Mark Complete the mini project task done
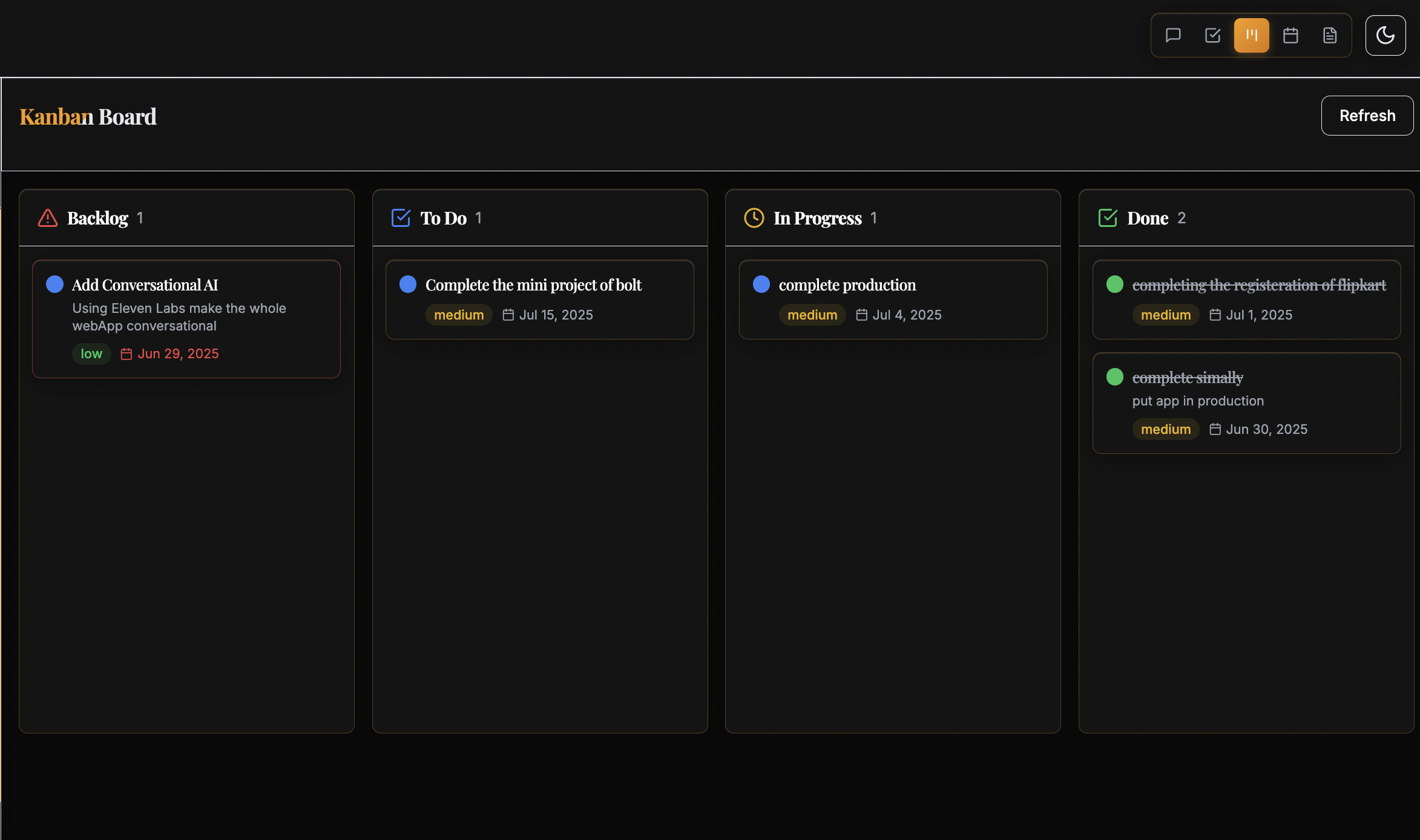The height and width of the screenshot is (840, 1420). [x=408, y=284]
